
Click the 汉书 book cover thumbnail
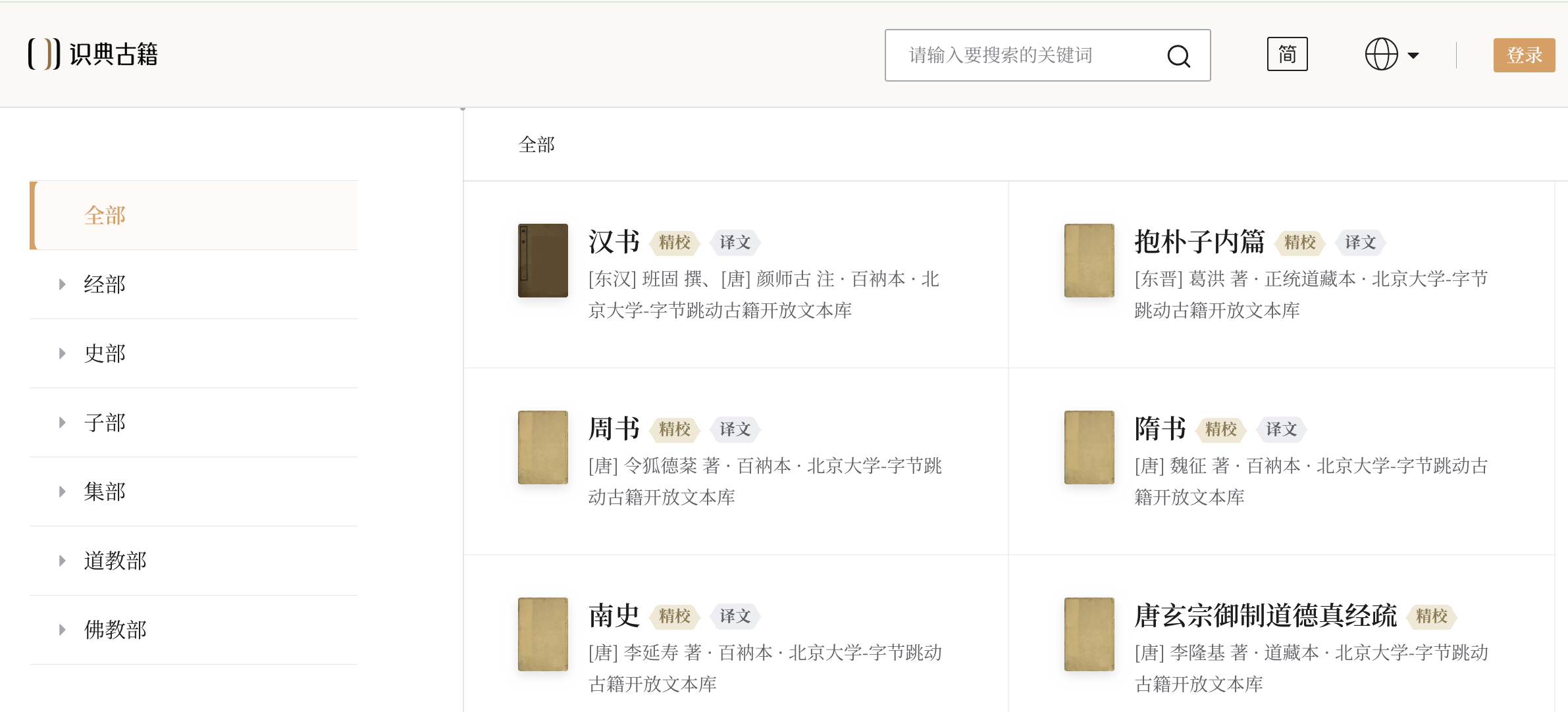[542, 261]
